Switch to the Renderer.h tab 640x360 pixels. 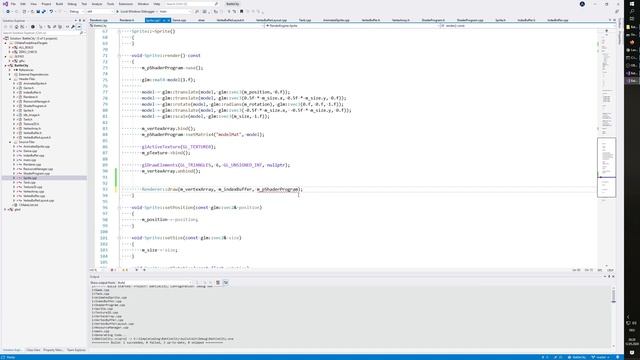pyautogui.click(x=127, y=20)
